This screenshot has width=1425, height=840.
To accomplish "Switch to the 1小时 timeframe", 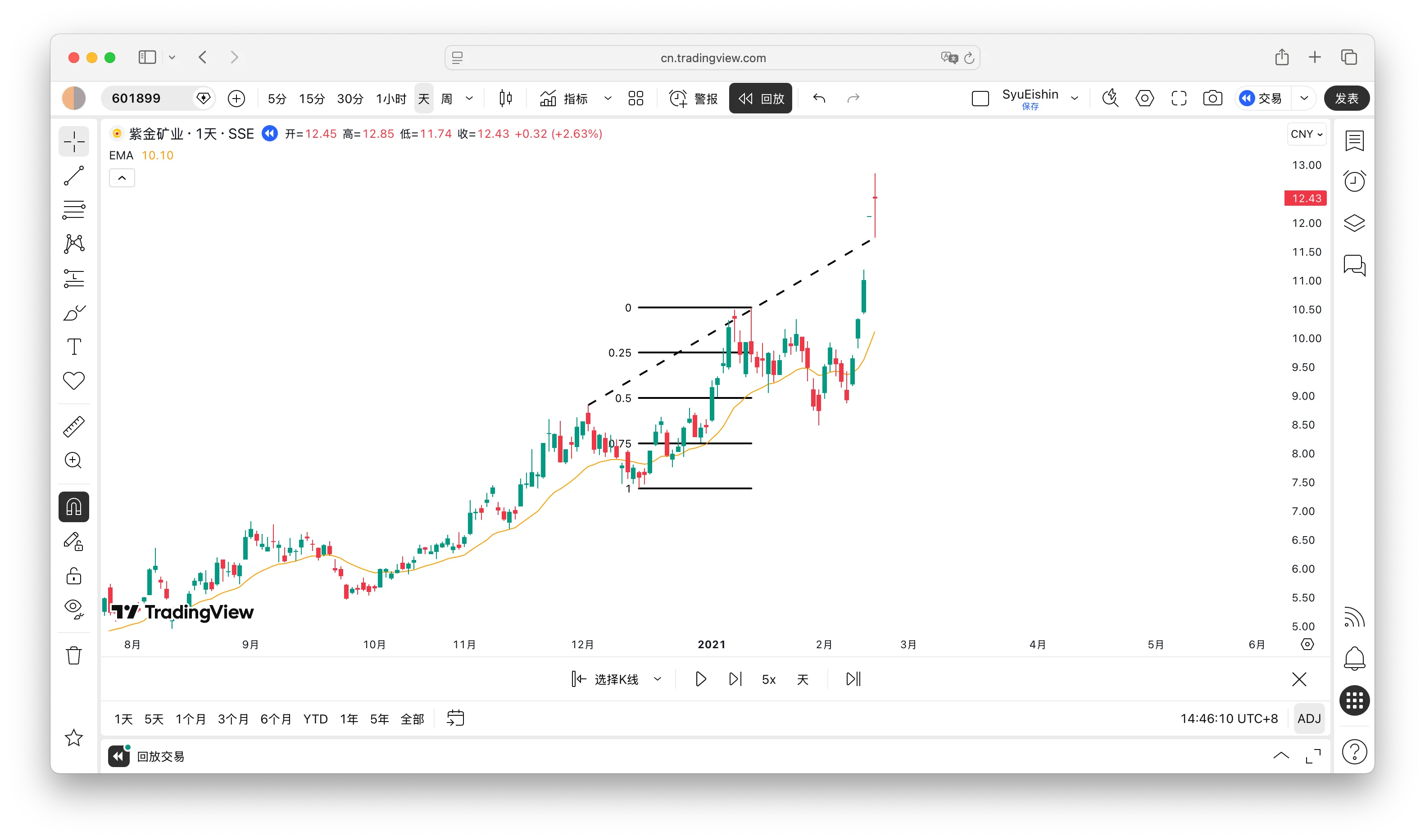I will click(390, 99).
